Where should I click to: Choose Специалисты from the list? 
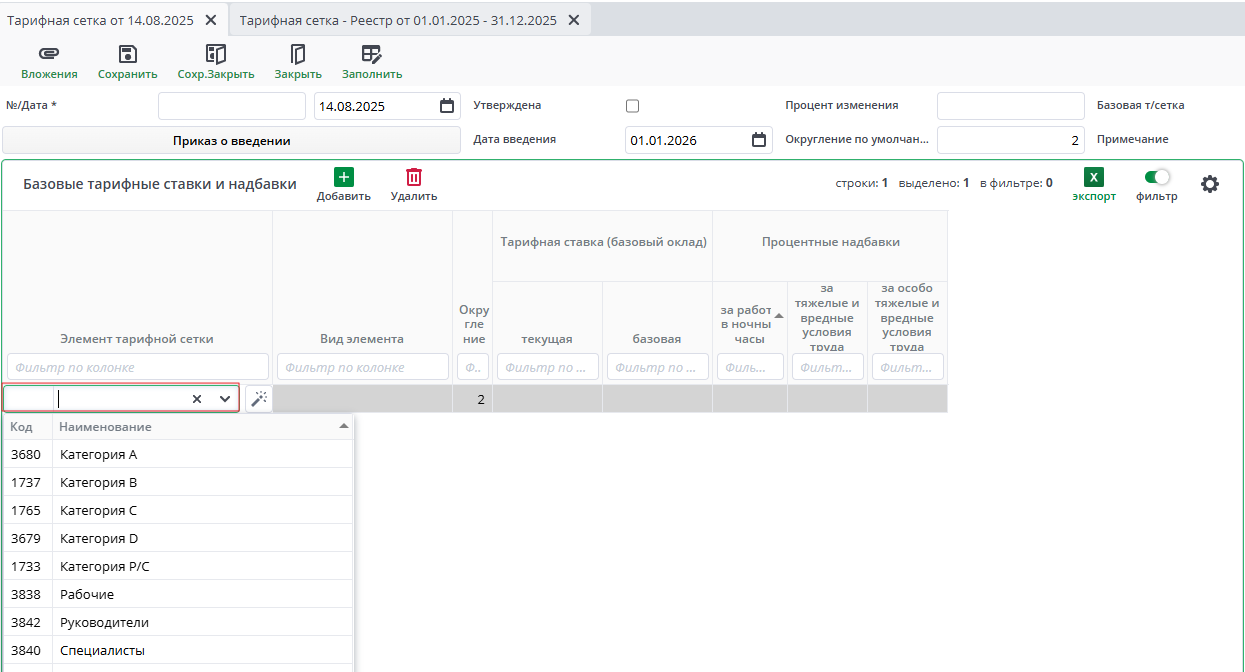[178, 650]
